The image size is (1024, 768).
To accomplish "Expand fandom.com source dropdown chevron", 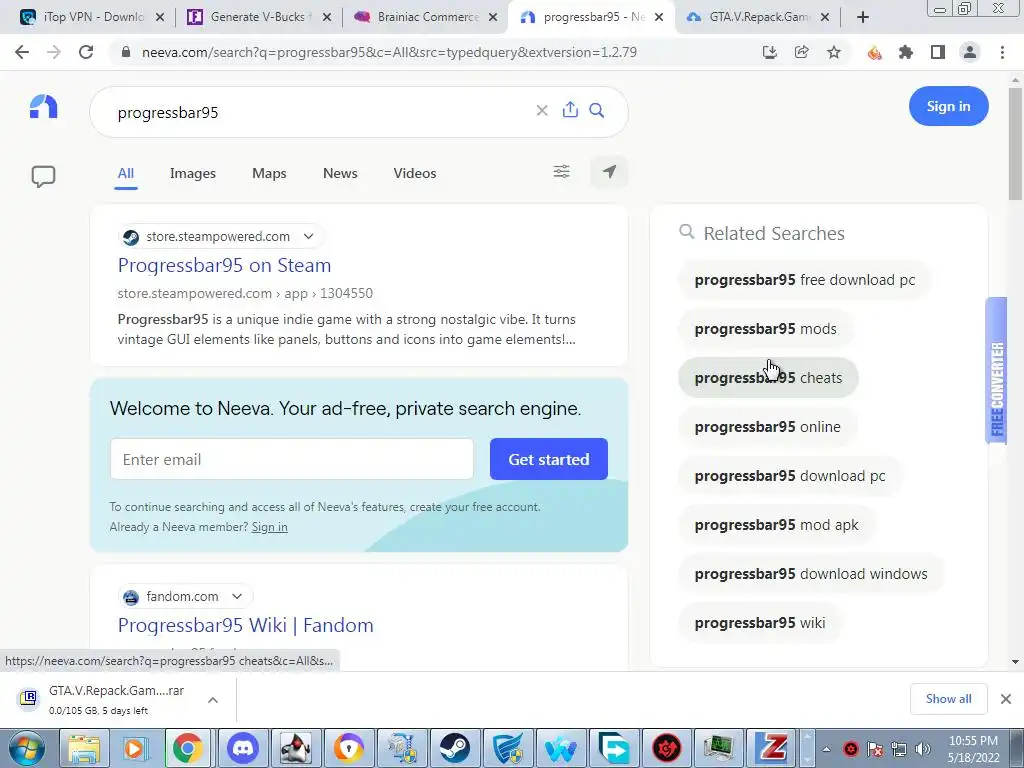I will [237, 596].
